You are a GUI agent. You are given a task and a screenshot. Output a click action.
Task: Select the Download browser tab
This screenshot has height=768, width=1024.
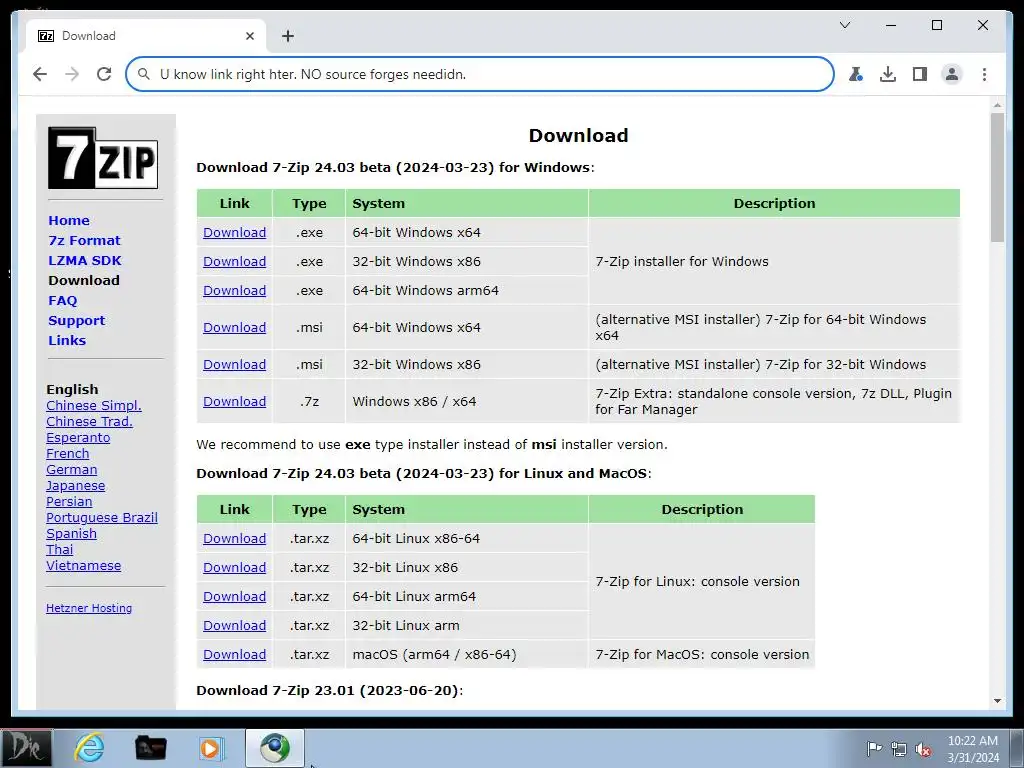click(x=145, y=36)
